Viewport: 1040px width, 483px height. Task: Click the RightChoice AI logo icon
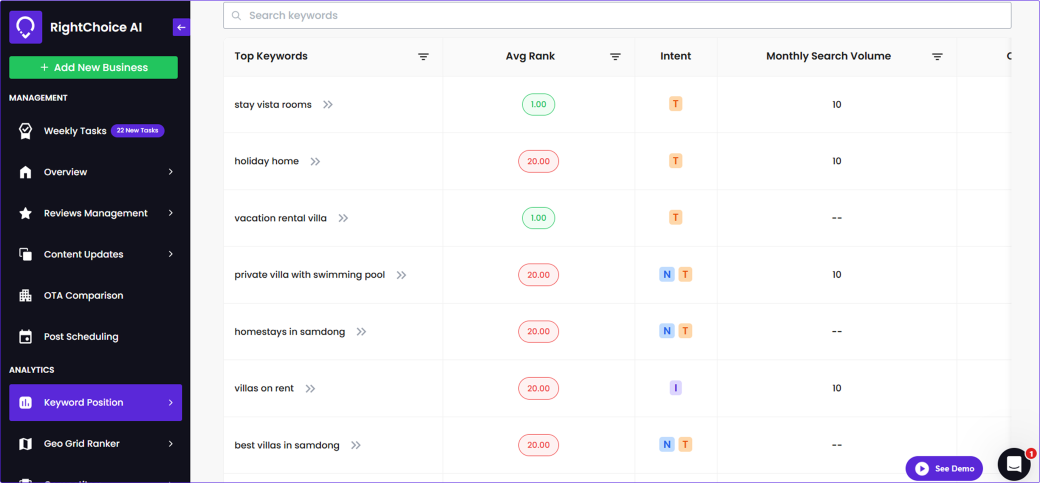[x=25, y=27]
